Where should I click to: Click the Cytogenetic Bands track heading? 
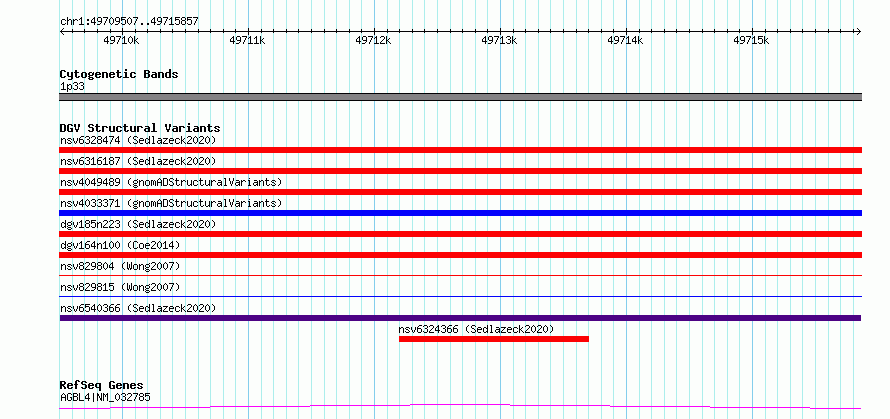119,74
